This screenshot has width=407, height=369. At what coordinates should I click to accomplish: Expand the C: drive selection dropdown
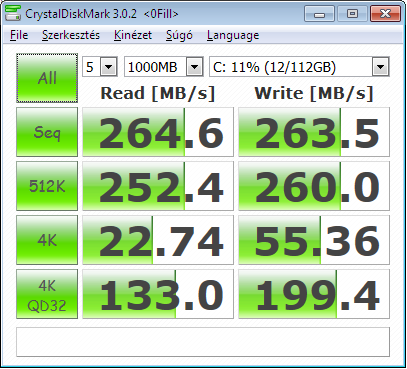tap(380, 67)
